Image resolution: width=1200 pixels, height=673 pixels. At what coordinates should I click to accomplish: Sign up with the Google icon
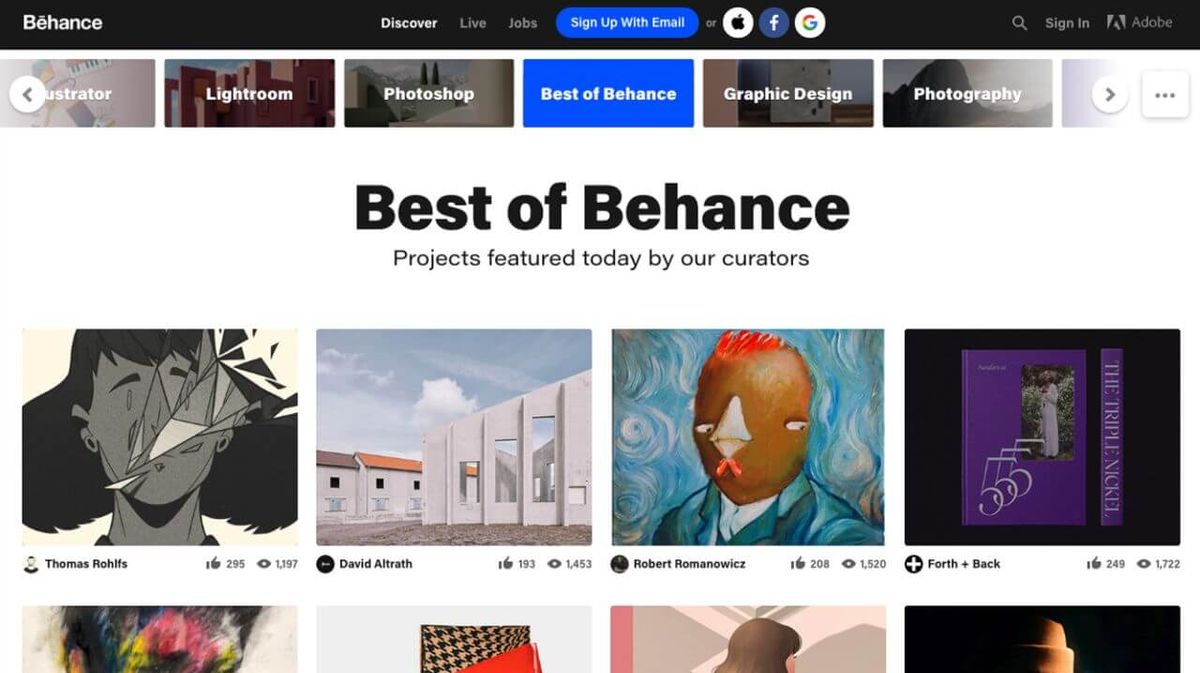(x=810, y=22)
